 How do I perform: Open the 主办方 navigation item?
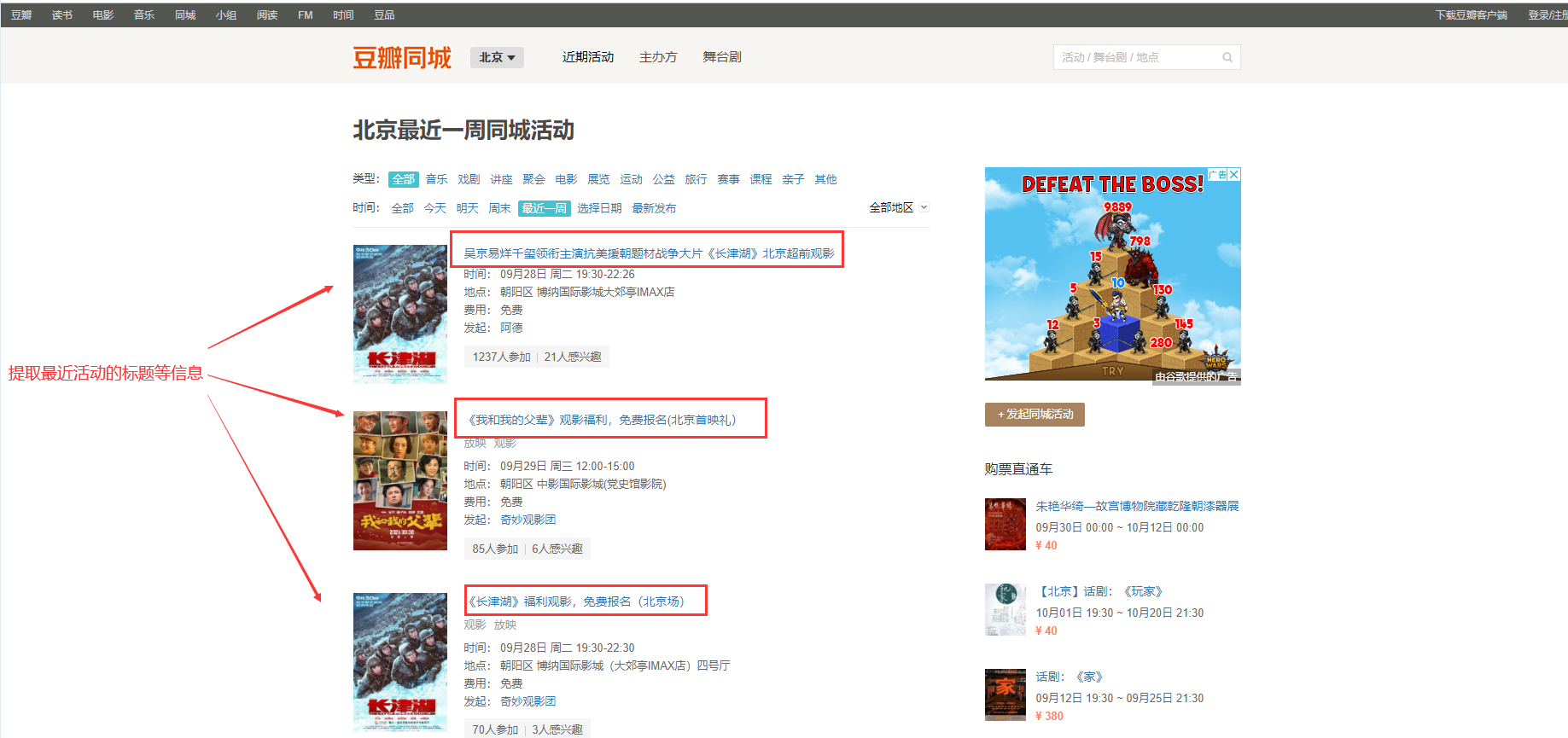658,57
